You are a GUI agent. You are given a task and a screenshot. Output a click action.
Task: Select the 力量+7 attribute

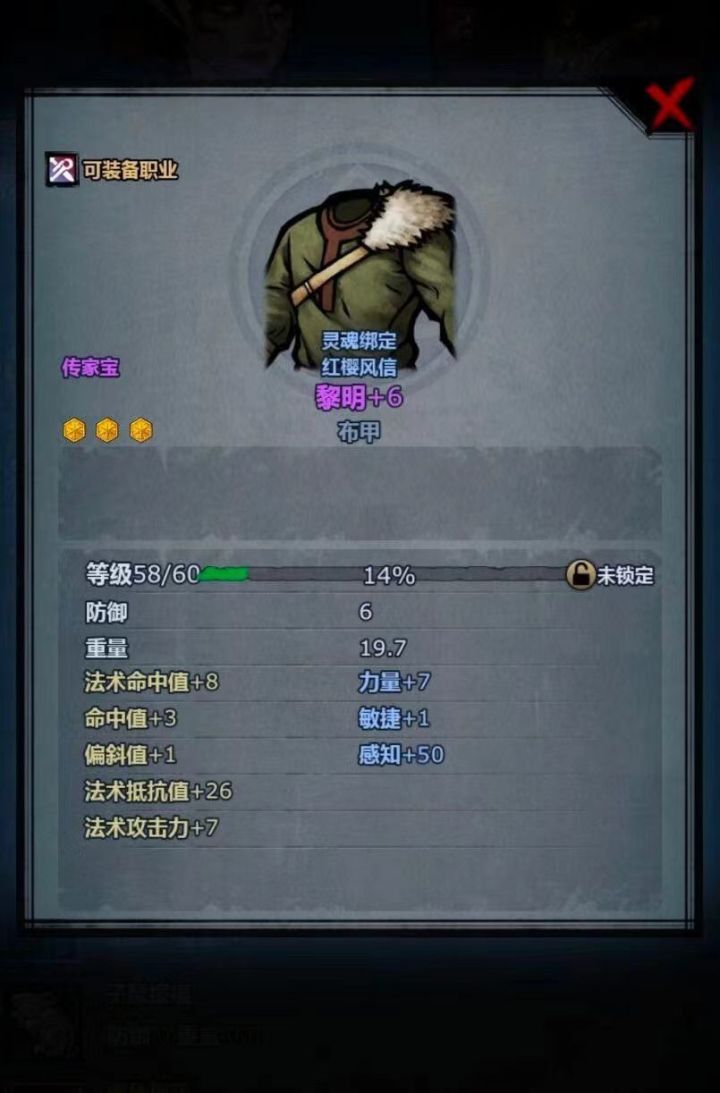pyautogui.click(x=394, y=681)
